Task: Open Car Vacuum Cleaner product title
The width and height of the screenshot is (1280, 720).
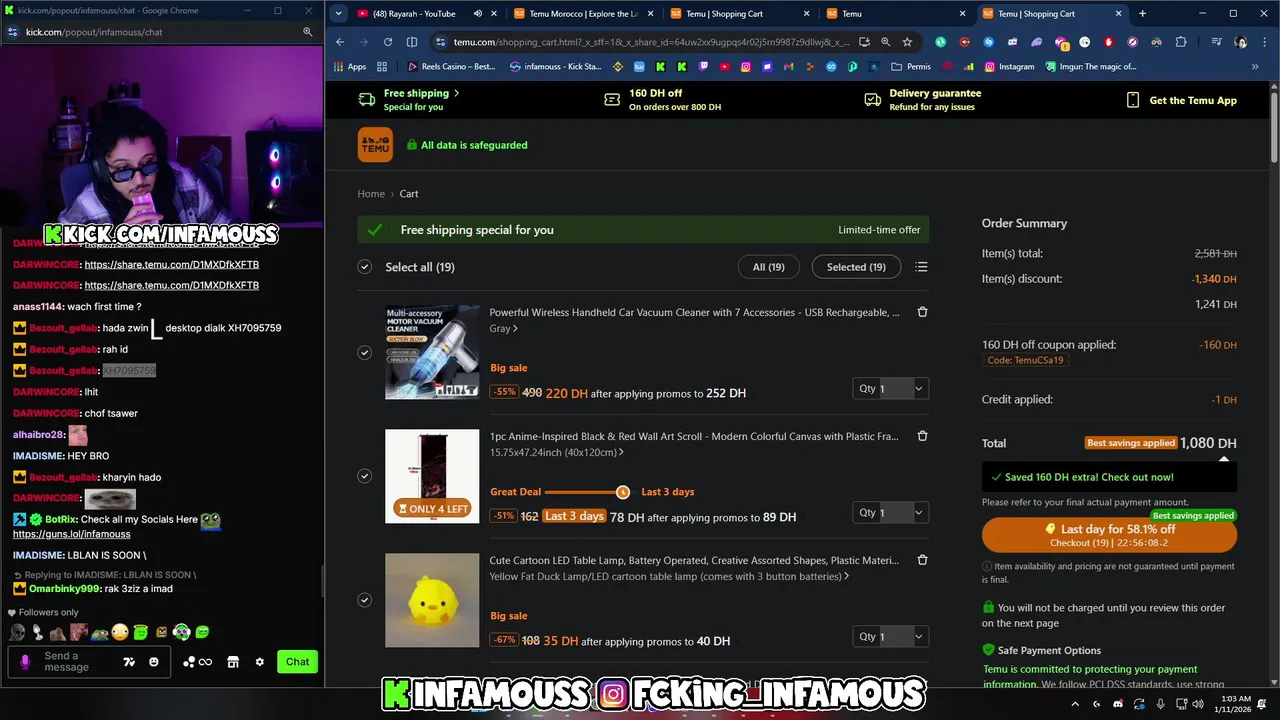Action: [x=694, y=312]
